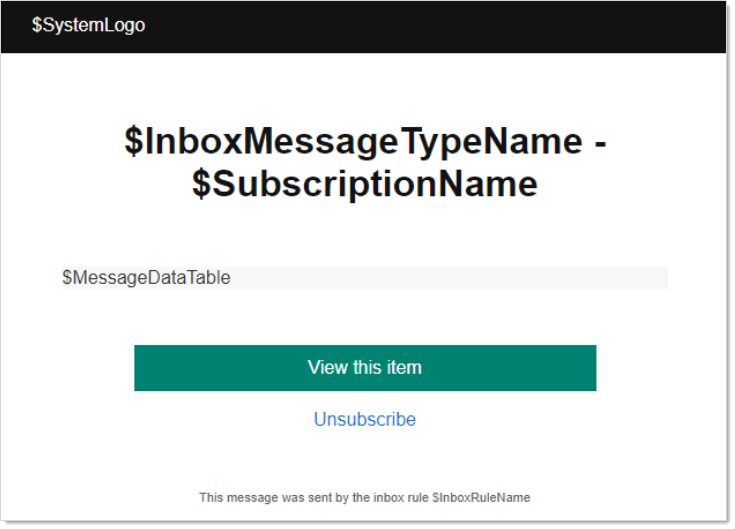Follow the Unsubscribe hyperlink below the button
The height and width of the screenshot is (529, 735).
[365, 419]
